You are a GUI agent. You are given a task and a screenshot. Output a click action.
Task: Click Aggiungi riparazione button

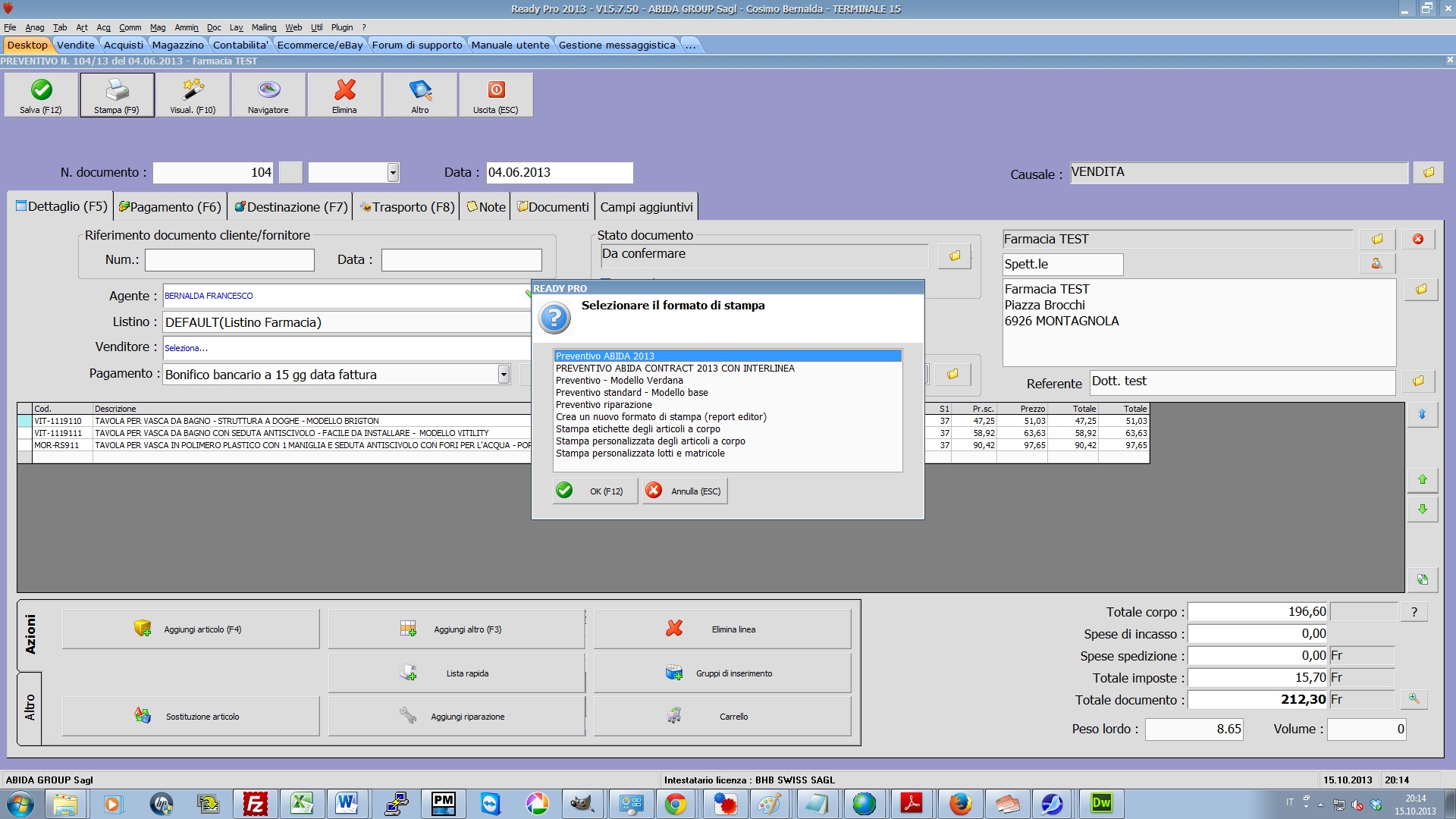click(x=456, y=717)
